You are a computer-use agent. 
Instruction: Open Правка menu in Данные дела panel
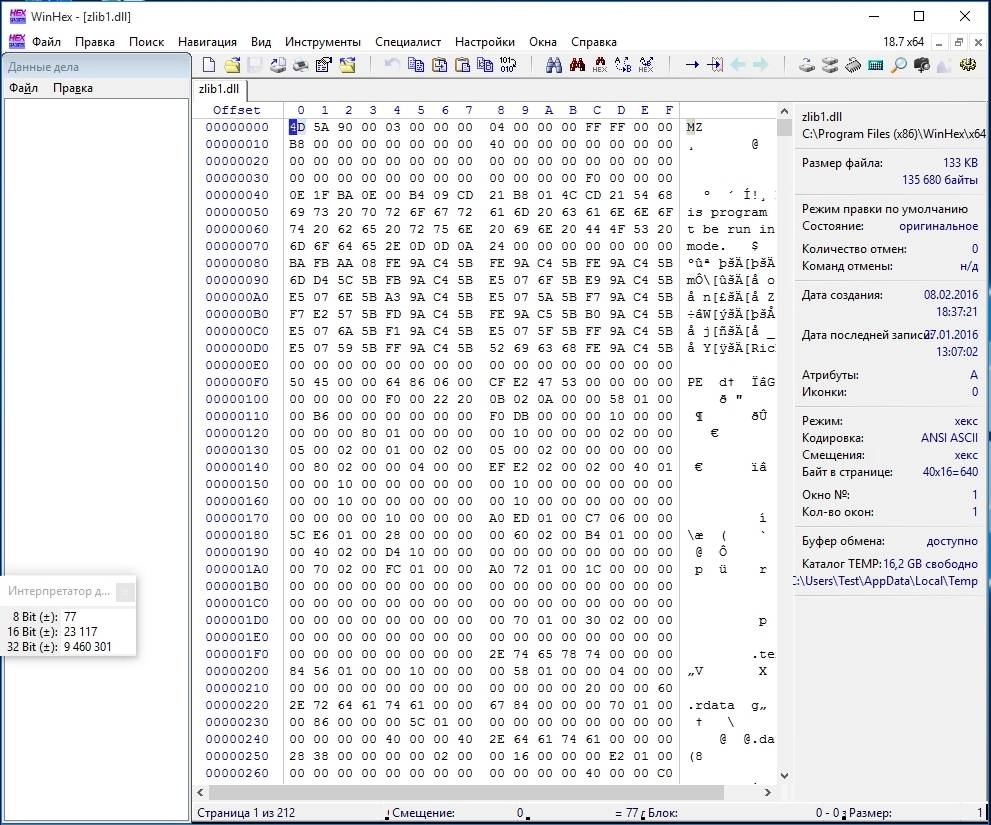(73, 88)
